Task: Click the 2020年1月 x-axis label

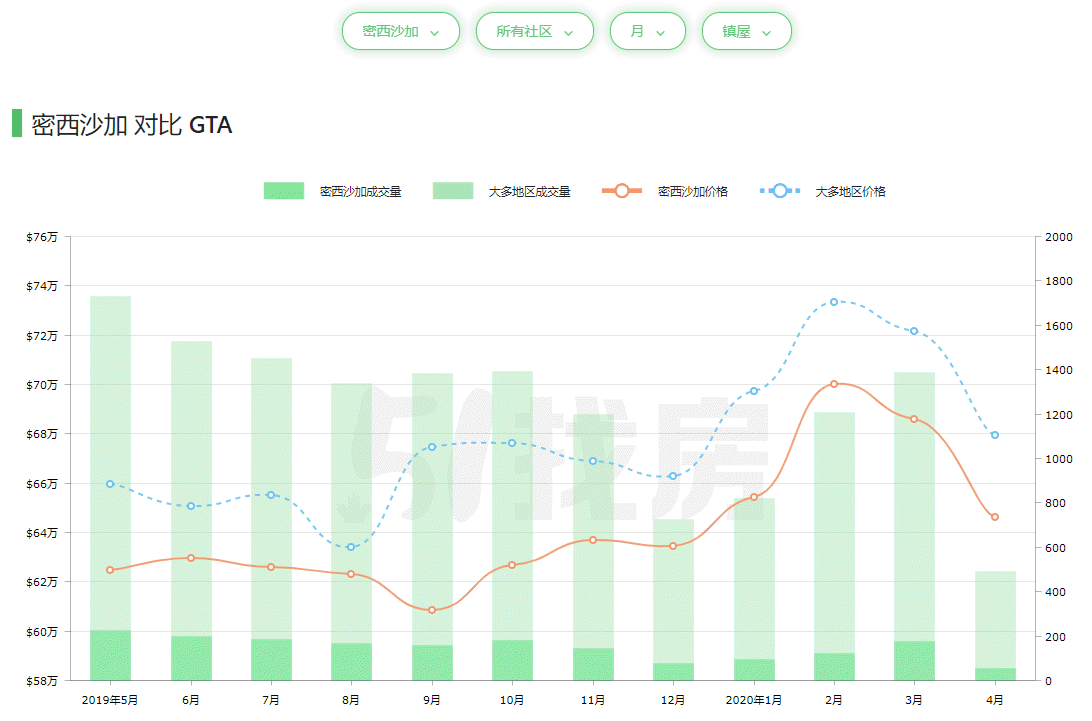Action: pos(754,699)
